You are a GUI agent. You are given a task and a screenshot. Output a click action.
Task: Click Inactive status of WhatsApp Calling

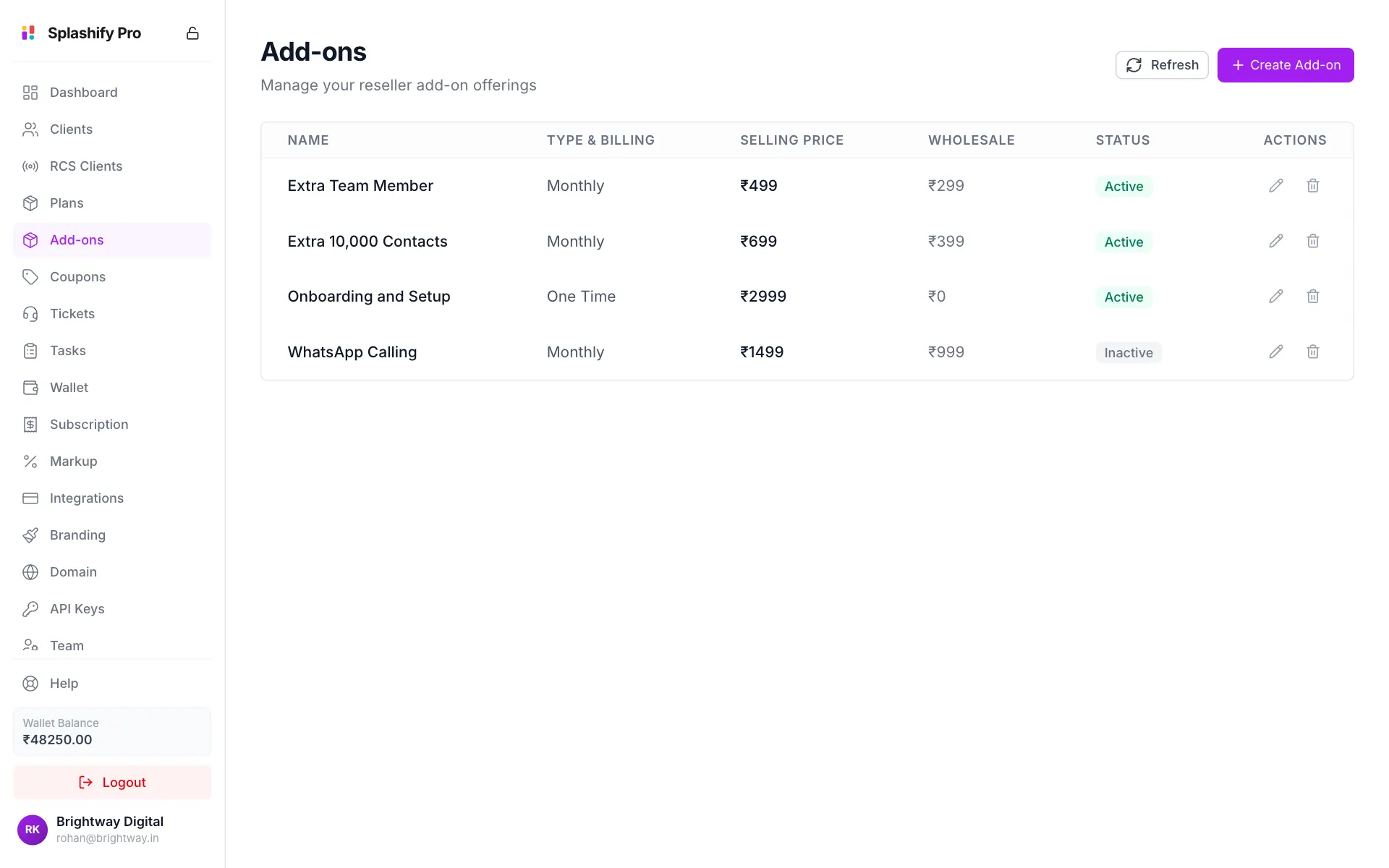coord(1129,353)
